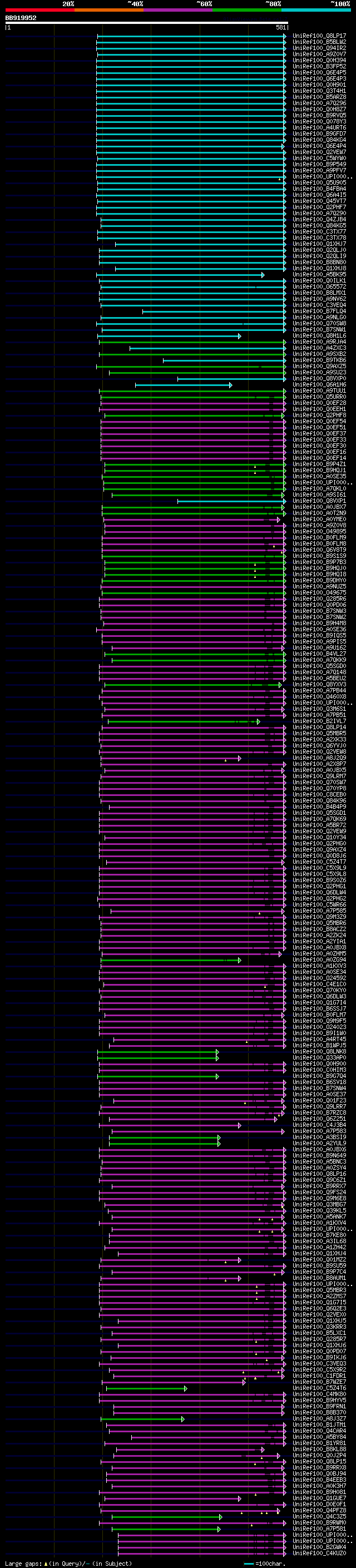Open hit UniRef100_A4URT6
356x1568 pixels.
point(319,128)
